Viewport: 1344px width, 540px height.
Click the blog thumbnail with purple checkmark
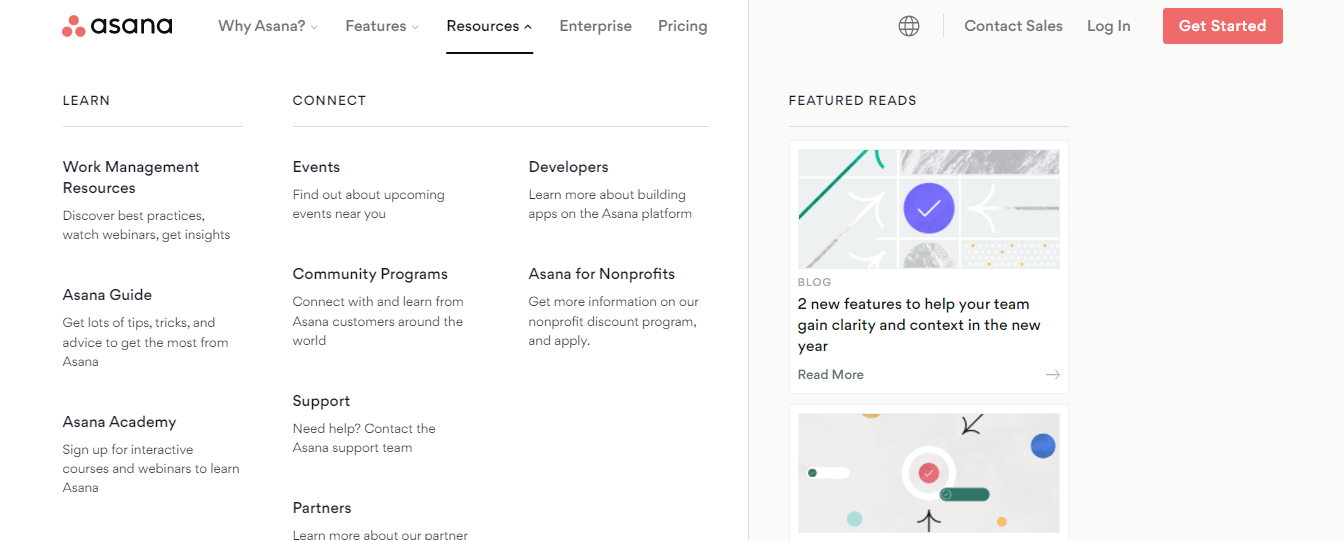pos(928,209)
